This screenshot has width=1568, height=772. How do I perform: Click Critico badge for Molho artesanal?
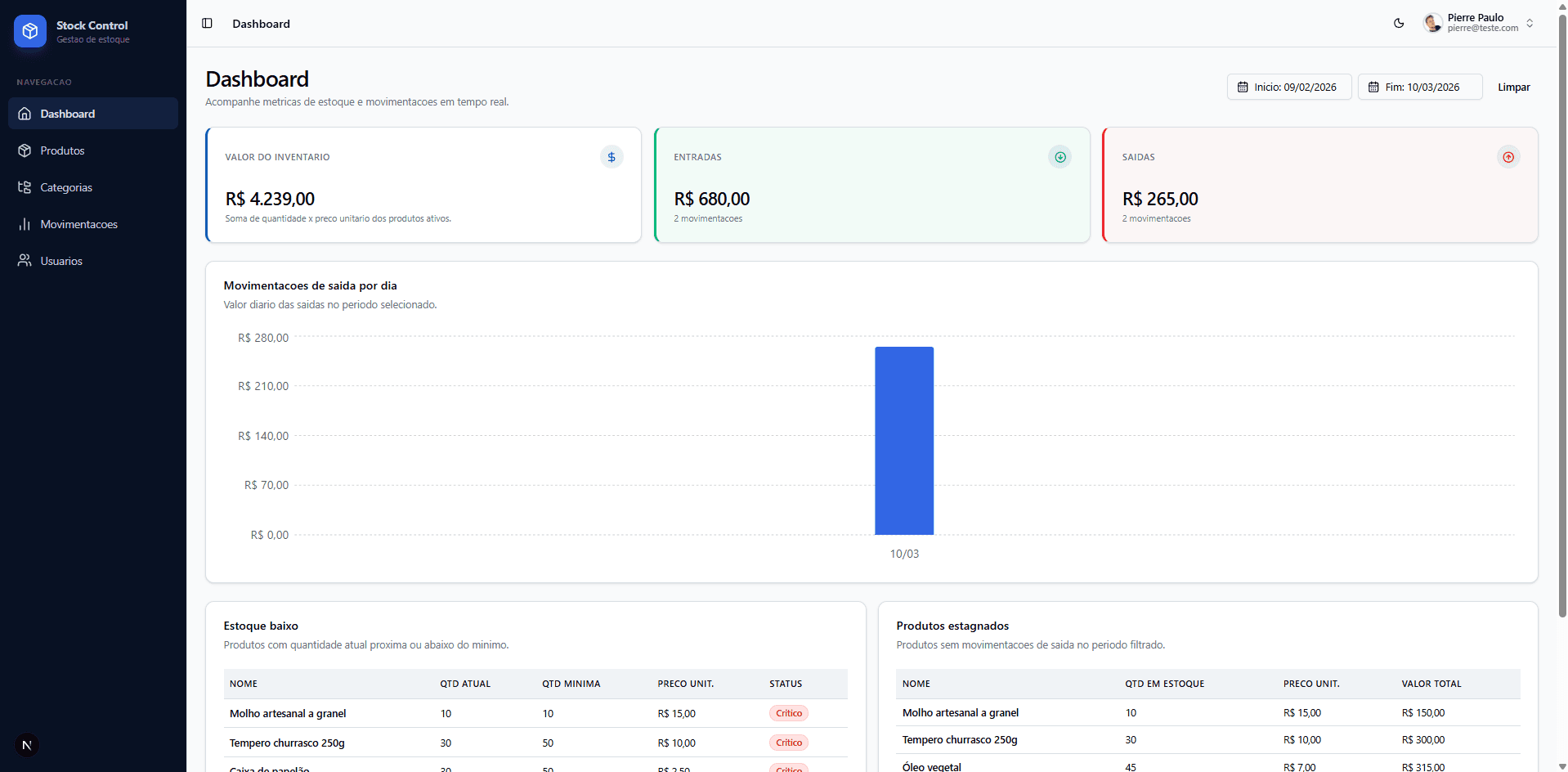click(788, 713)
